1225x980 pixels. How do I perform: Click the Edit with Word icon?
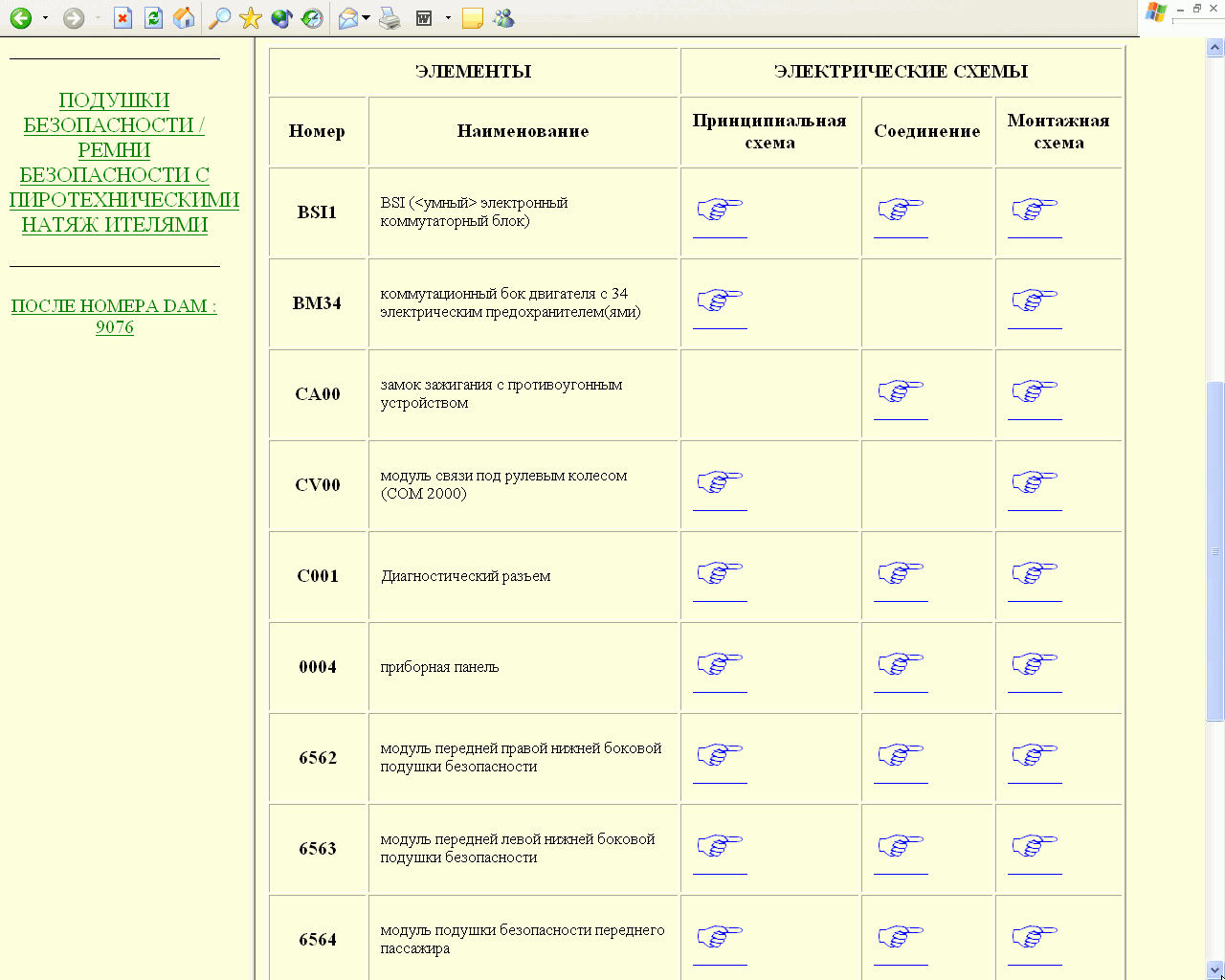pos(424,18)
